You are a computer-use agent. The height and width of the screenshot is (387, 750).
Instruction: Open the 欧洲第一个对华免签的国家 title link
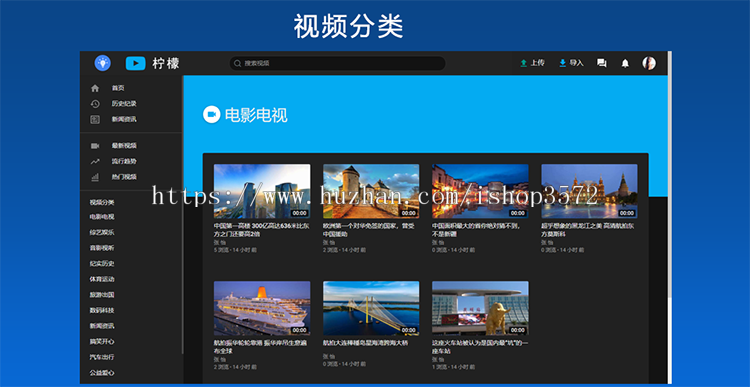368,230
